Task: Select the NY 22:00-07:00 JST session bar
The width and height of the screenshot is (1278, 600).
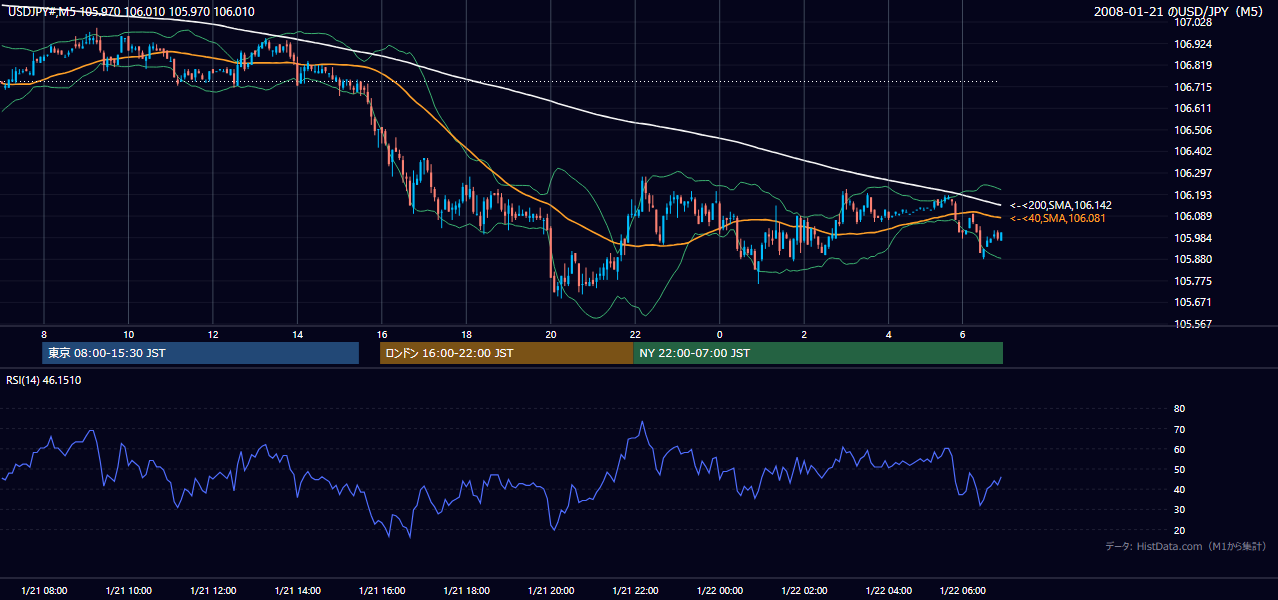Action: pyautogui.click(x=818, y=353)
